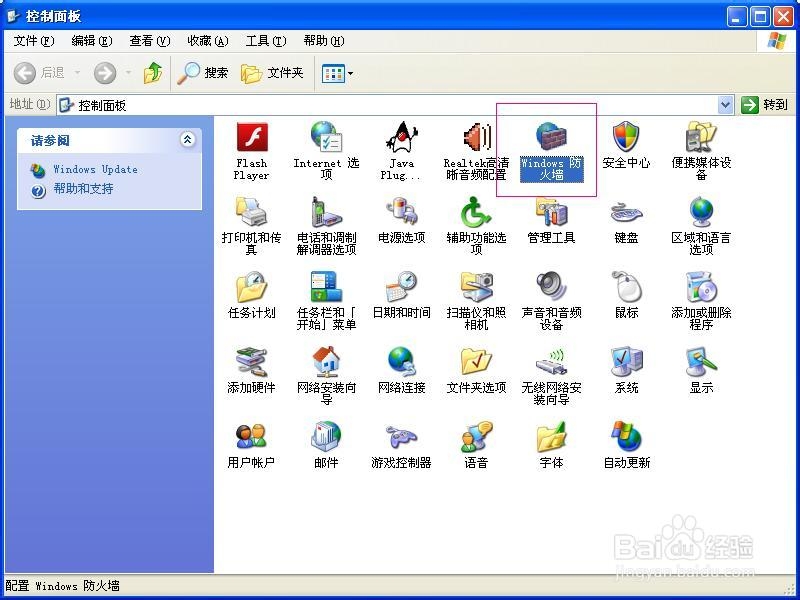Open the 管理工具 icon
This screenshot has width=800, height=600.
pos(551,212)
